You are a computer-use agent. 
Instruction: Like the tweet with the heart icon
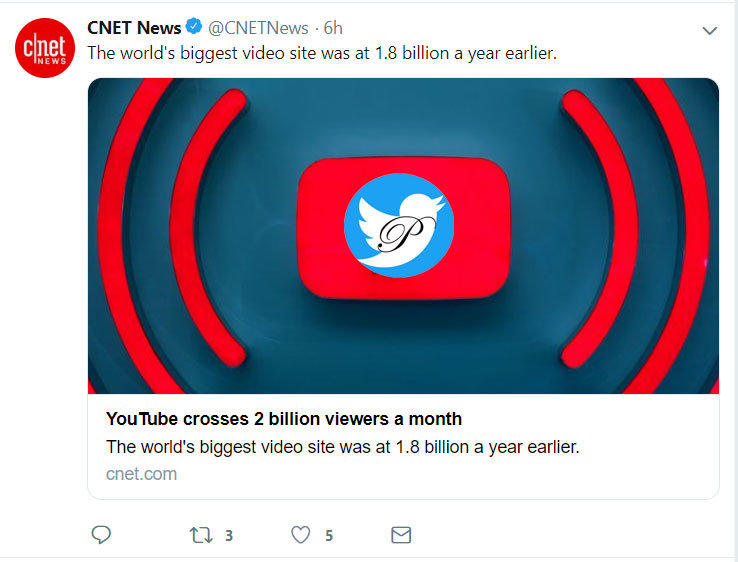[301, 535]
